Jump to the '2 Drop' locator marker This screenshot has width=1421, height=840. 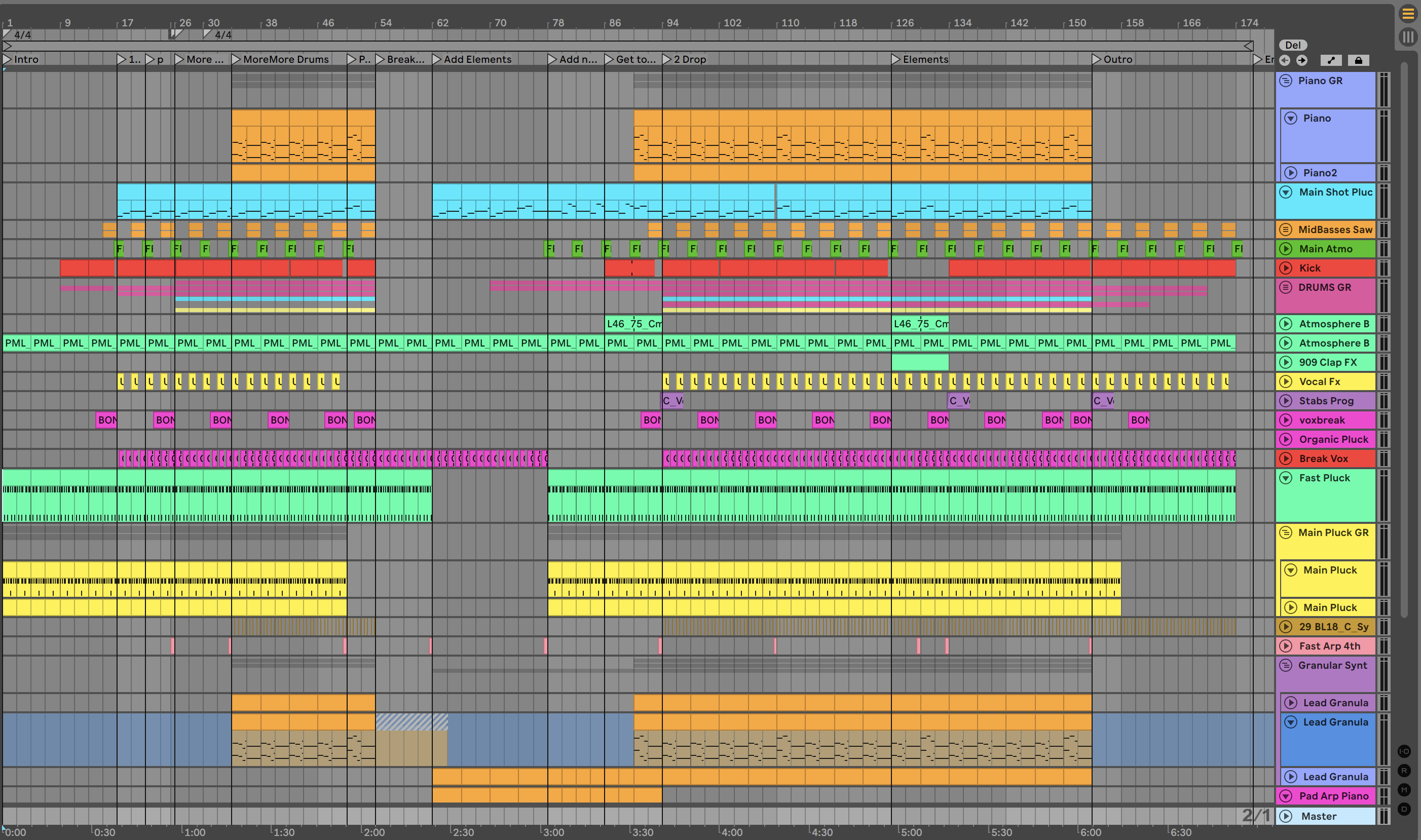point(666,59)
